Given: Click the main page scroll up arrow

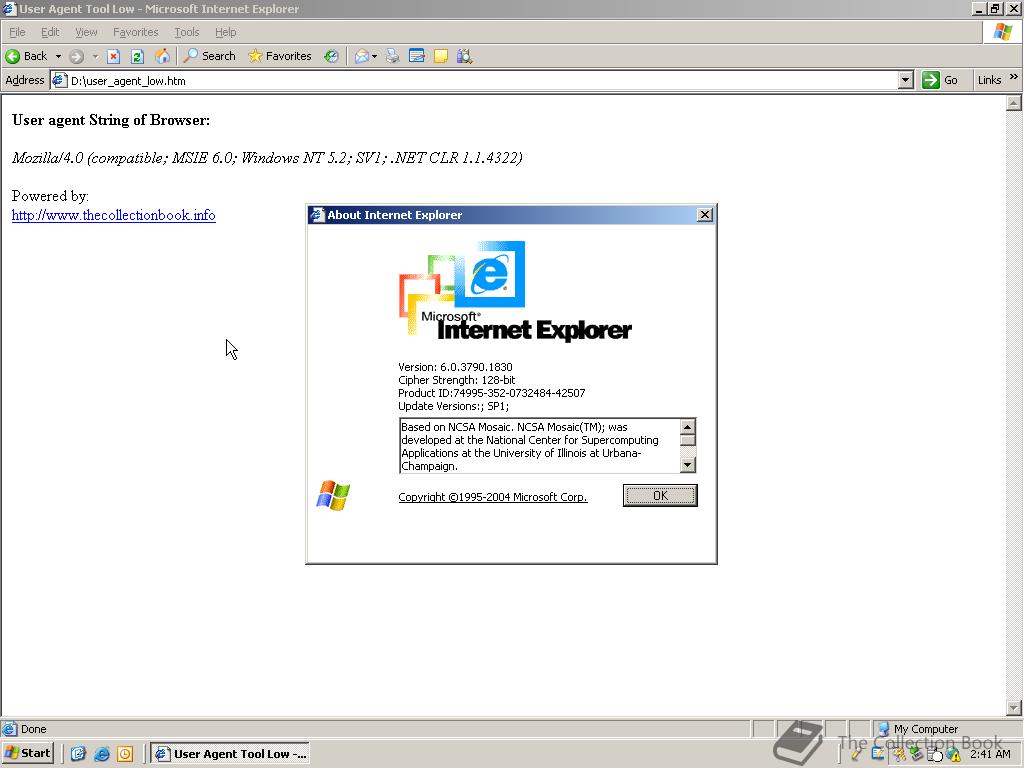Looking at the screenshot, I should [x=1014, y=103].
